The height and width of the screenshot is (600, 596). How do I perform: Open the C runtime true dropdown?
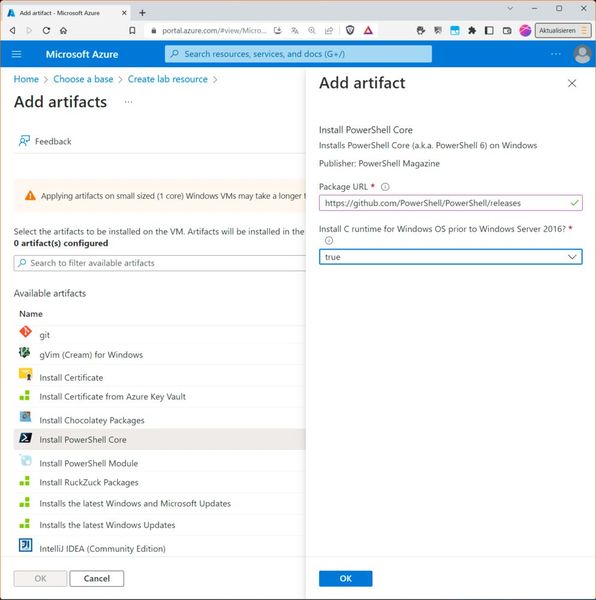coord(450,257)
